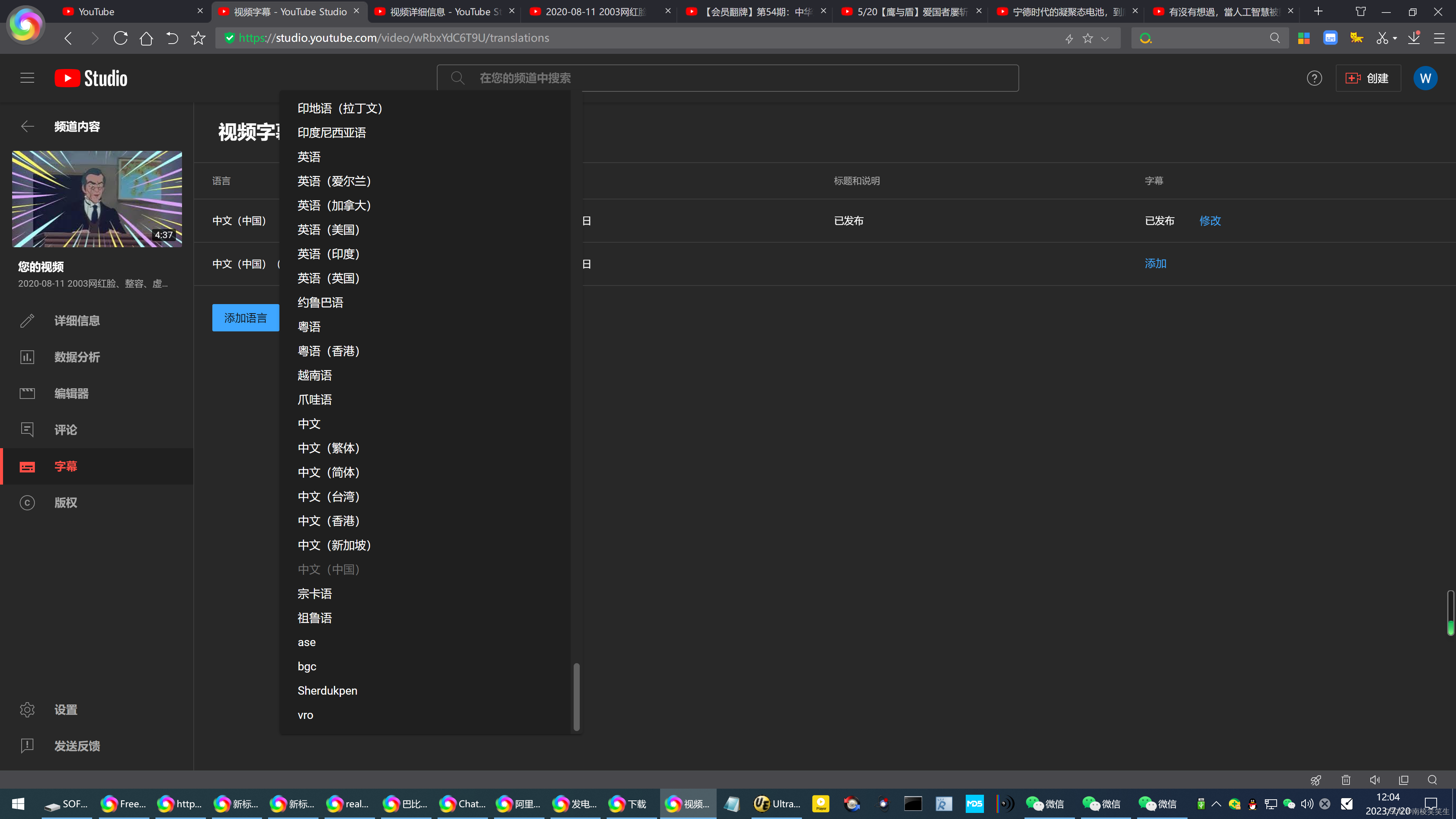This screenshot has height=819, width=1456.
Task: Go back to Channel content (频道内容) arrow
Action: click(x=27, y=127)
